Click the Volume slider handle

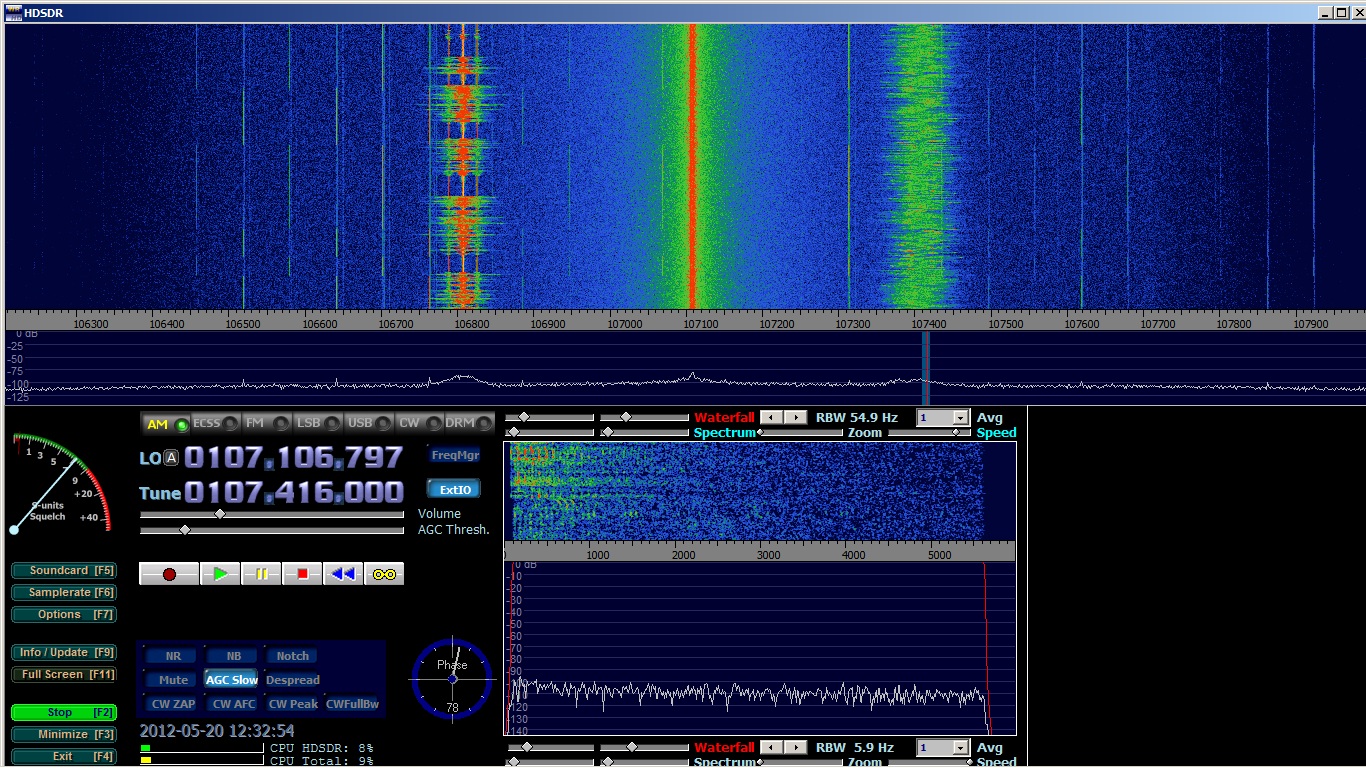(x=220, y=514)
